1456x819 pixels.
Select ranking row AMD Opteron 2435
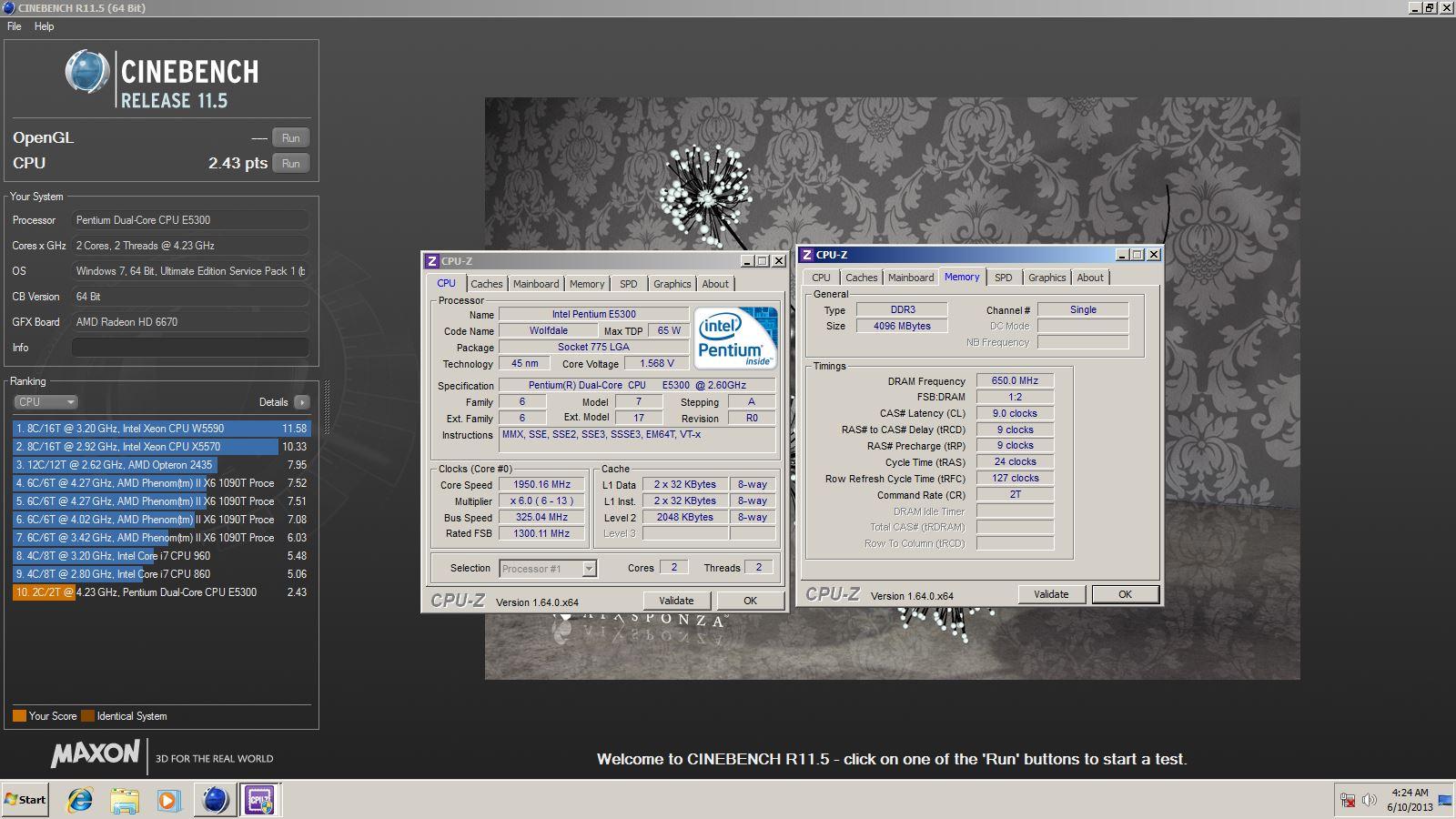point(162,465)
